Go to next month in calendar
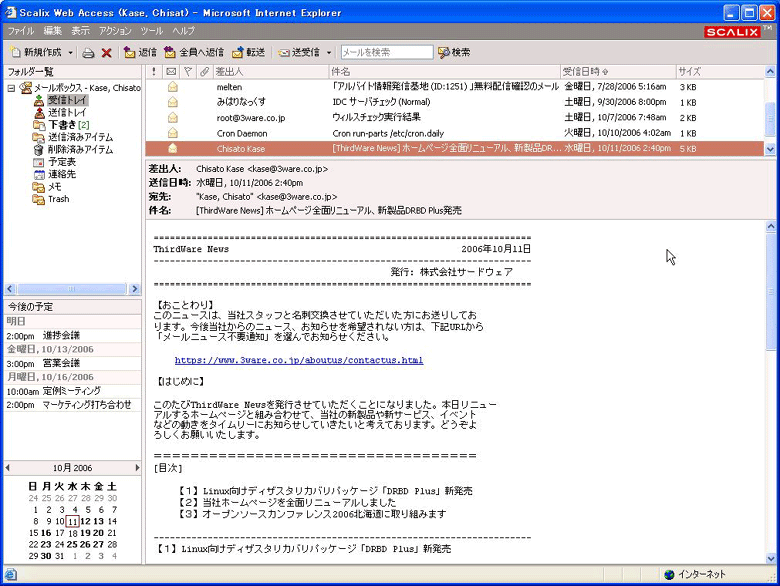Image resolution: width=780 pixels, height=586 pixels. click(137, 468)
